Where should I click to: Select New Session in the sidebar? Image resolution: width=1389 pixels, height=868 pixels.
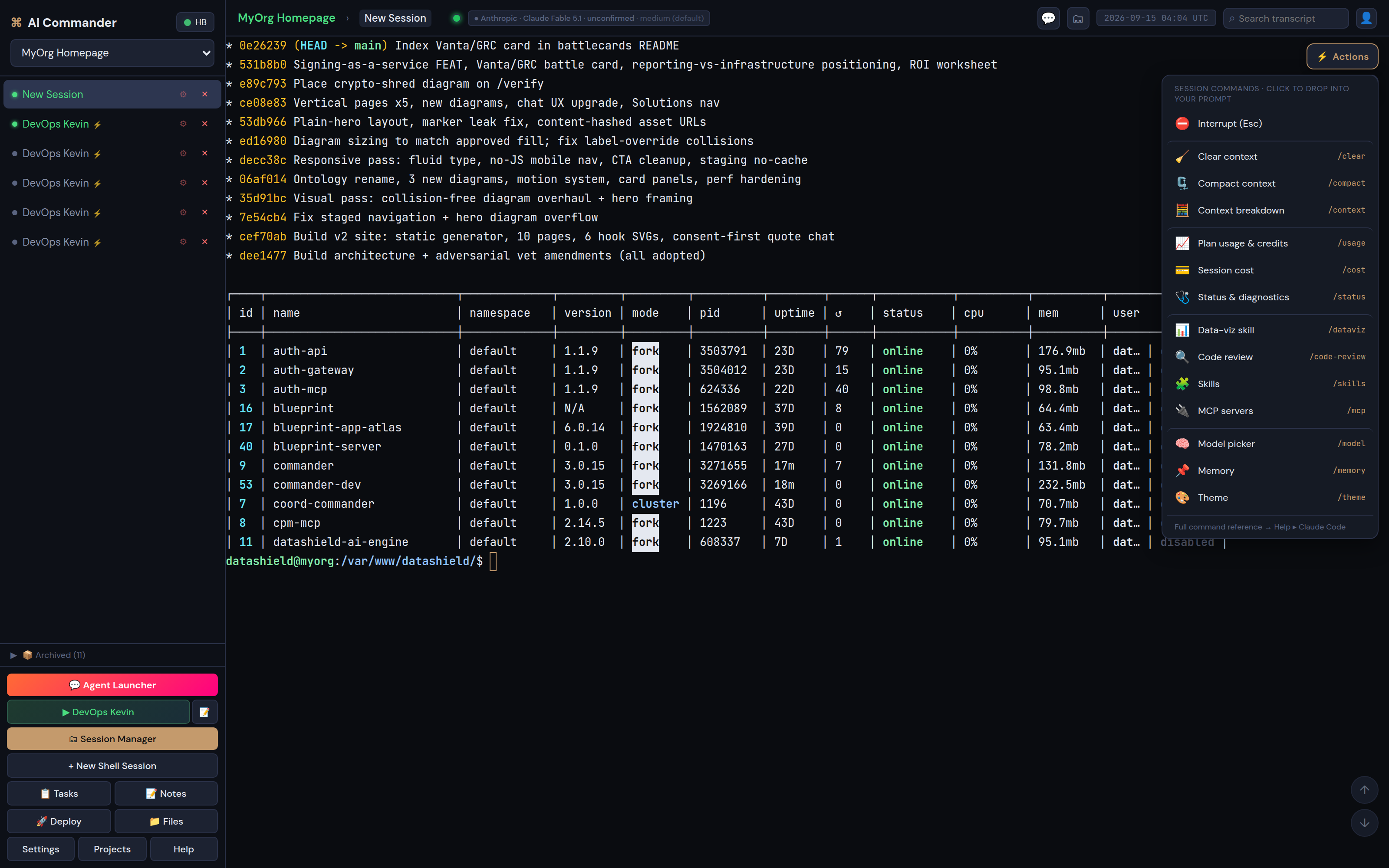pyautogui.click(x=112, y=94)
